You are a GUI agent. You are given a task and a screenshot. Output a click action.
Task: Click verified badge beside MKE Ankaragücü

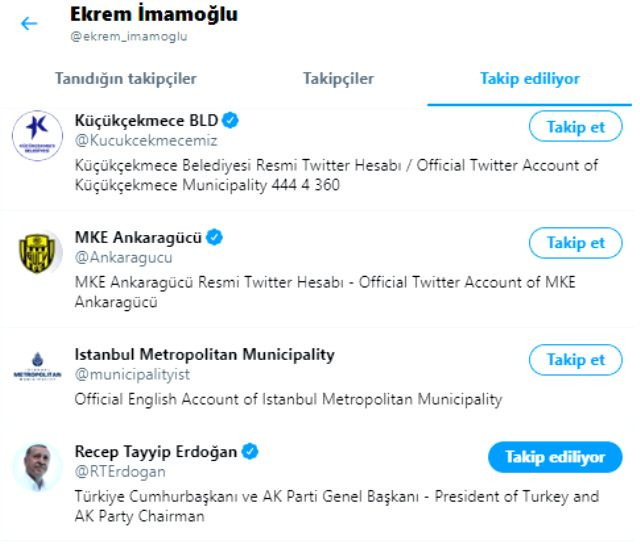[x=214, y=237]
